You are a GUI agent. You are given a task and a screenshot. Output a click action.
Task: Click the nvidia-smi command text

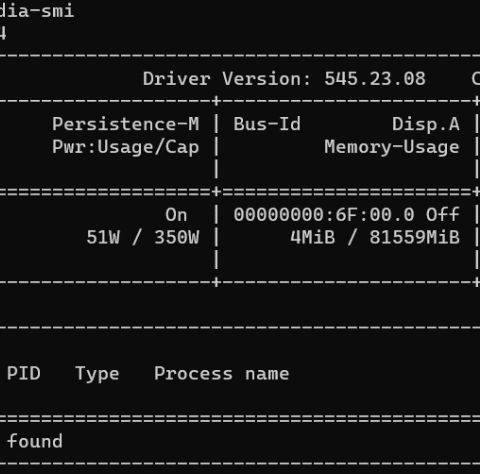pyautogui.click(x=37, y=11)
